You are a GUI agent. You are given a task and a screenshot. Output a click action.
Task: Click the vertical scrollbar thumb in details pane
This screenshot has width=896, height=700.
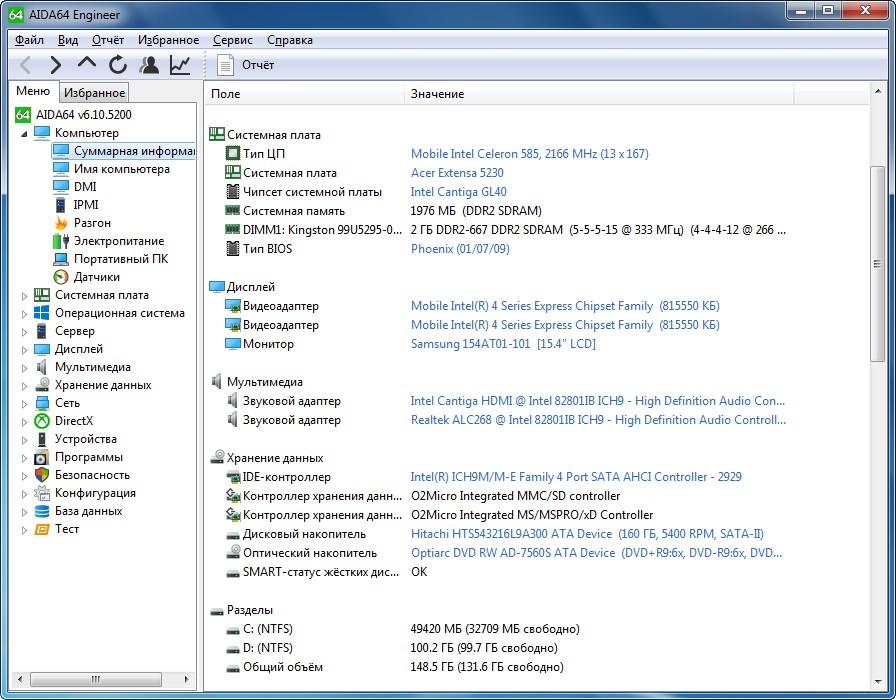(877, 264)
